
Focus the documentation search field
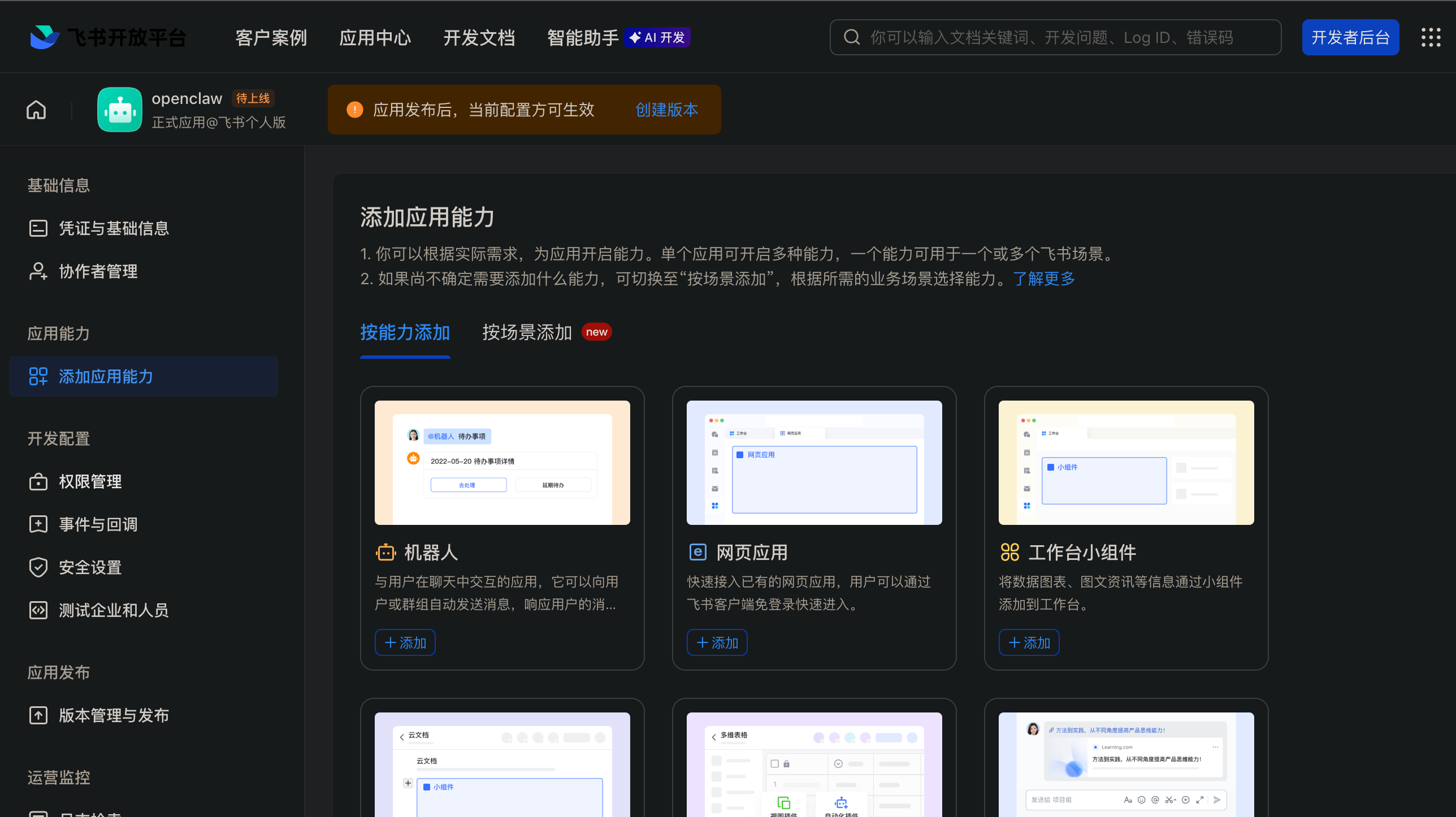1055,37
